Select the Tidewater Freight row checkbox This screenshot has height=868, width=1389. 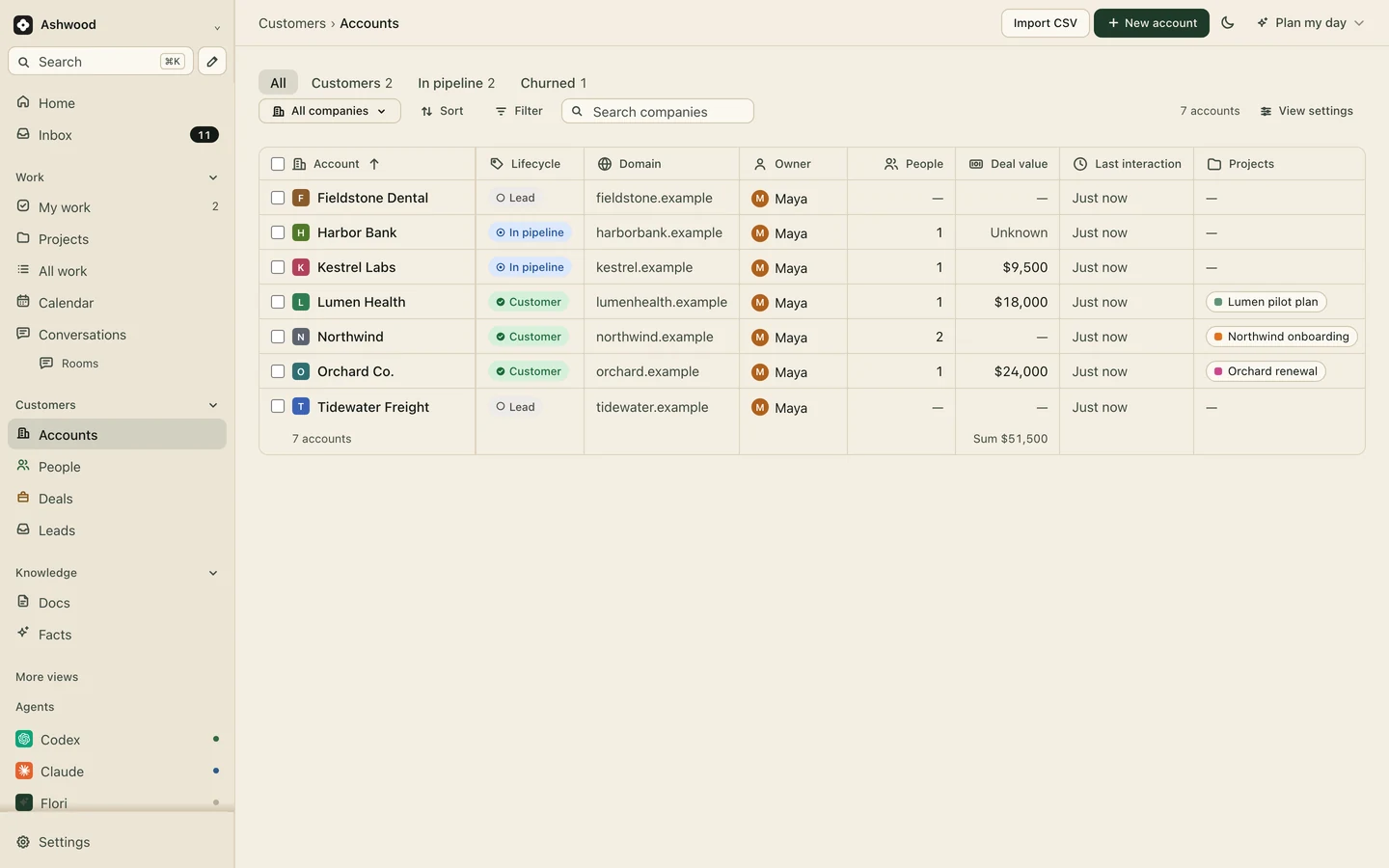[x=278, y=407]
